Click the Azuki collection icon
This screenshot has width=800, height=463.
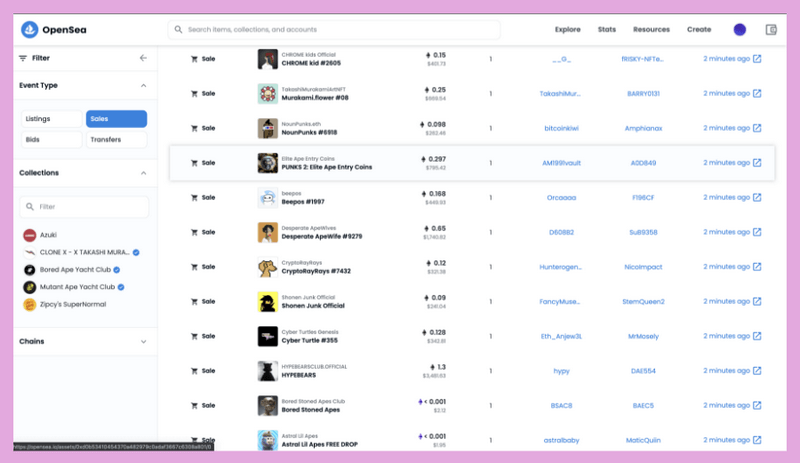[x=30, y=235]
